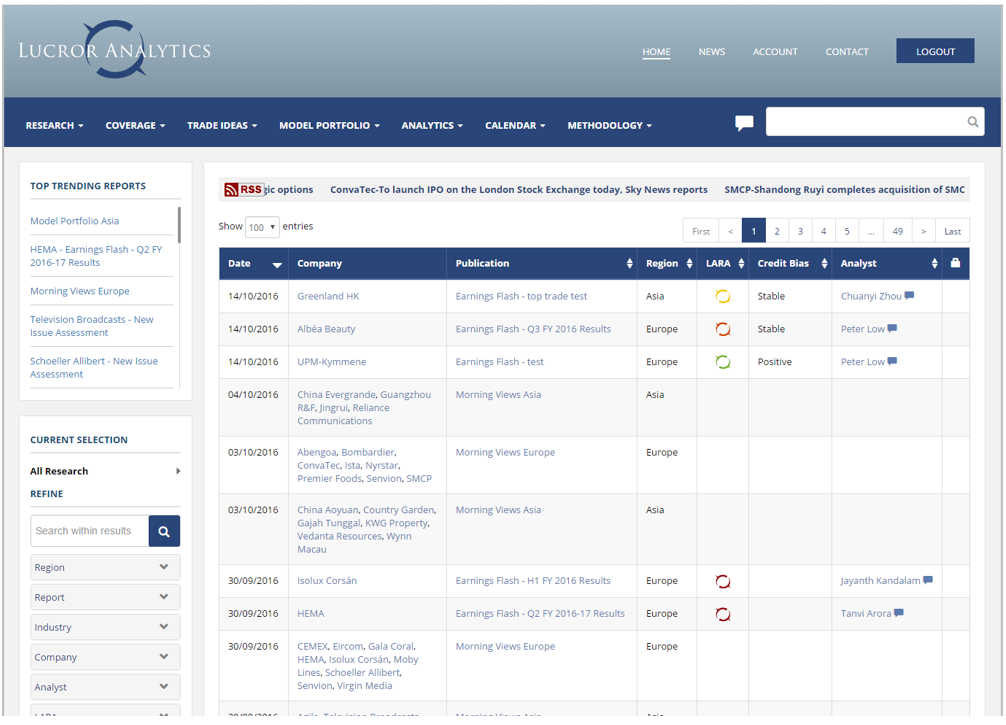Click the red LARA icon for HEMA row

(x=722, y=614)
